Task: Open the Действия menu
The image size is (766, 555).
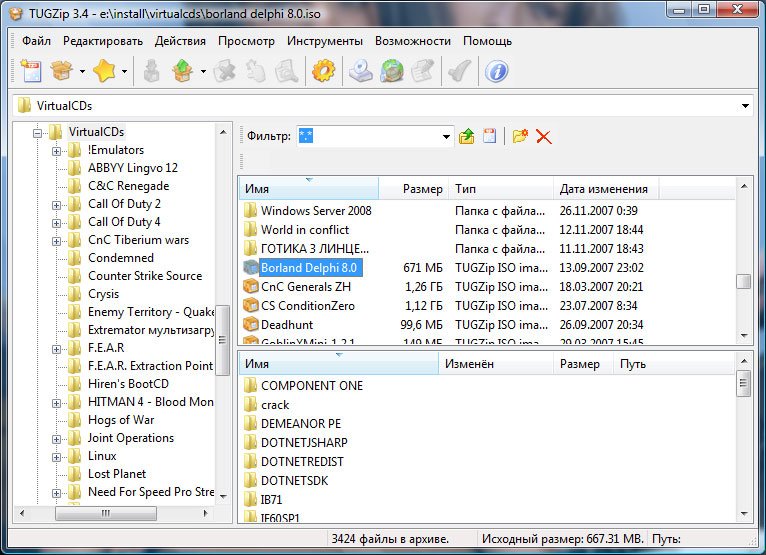Action: pos(180,41)
